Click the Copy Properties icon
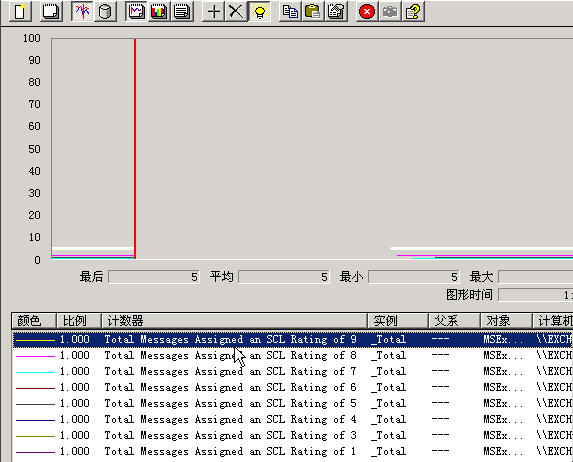Image resolution: width=573 pixels, height=462 pixels. [291, 11]
